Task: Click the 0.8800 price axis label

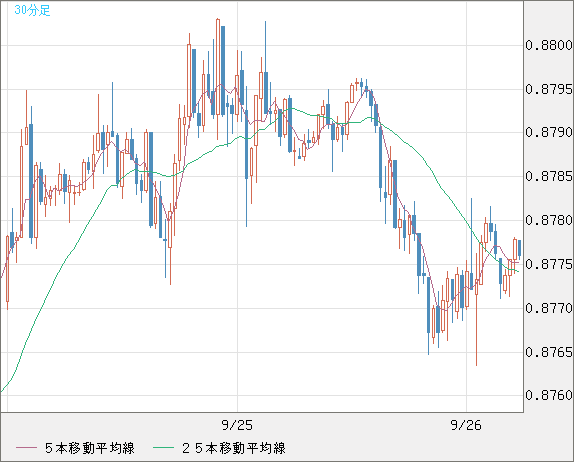Action: coord(549,45)
